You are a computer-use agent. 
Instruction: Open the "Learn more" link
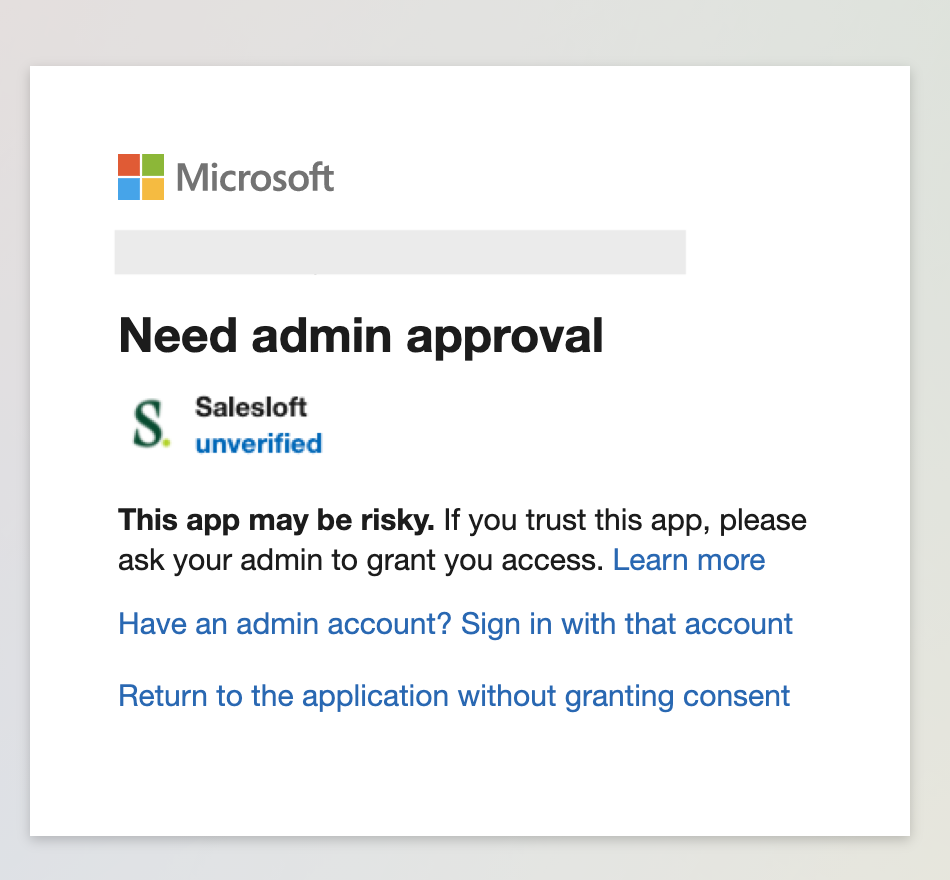[689, 560]
